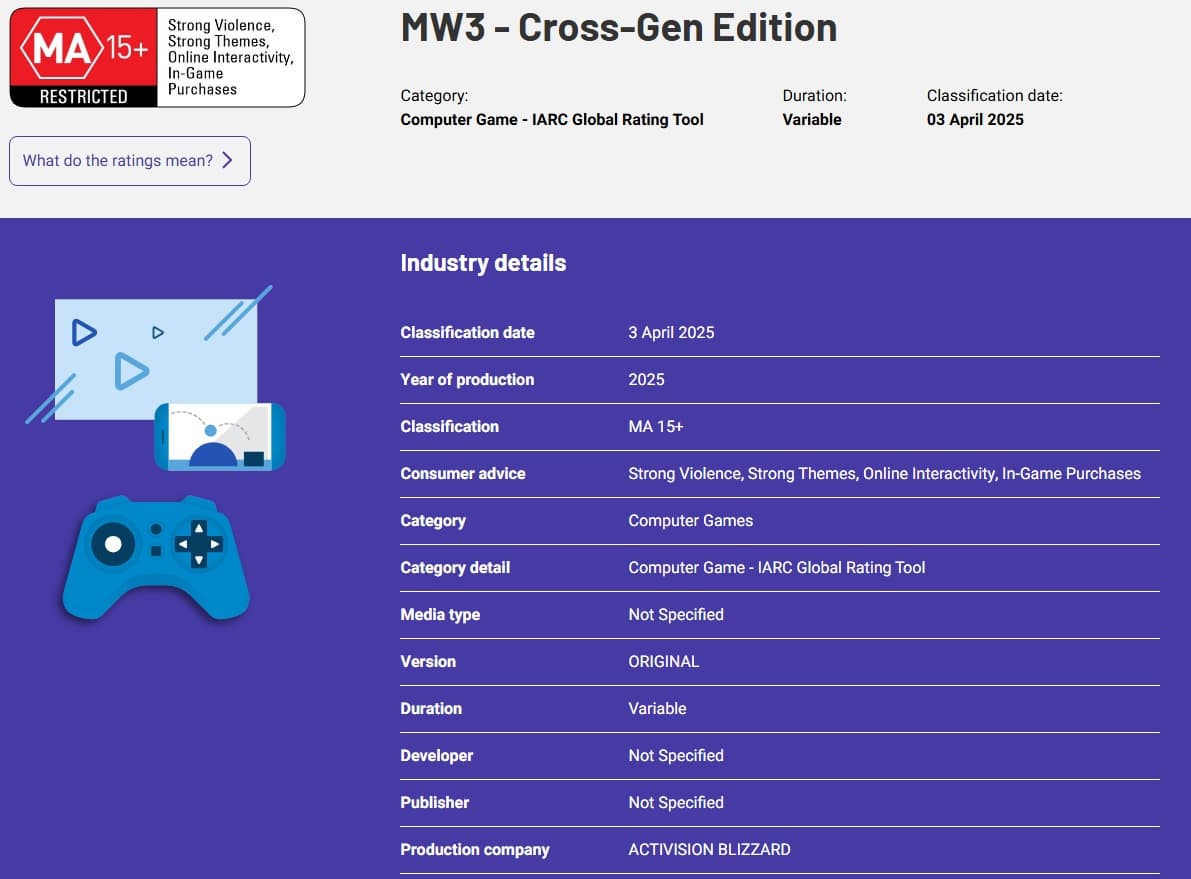Click the 'Category detail' row label
Image resolution: width=1191 pixels, height=879 pixels.
pos(455,568)
